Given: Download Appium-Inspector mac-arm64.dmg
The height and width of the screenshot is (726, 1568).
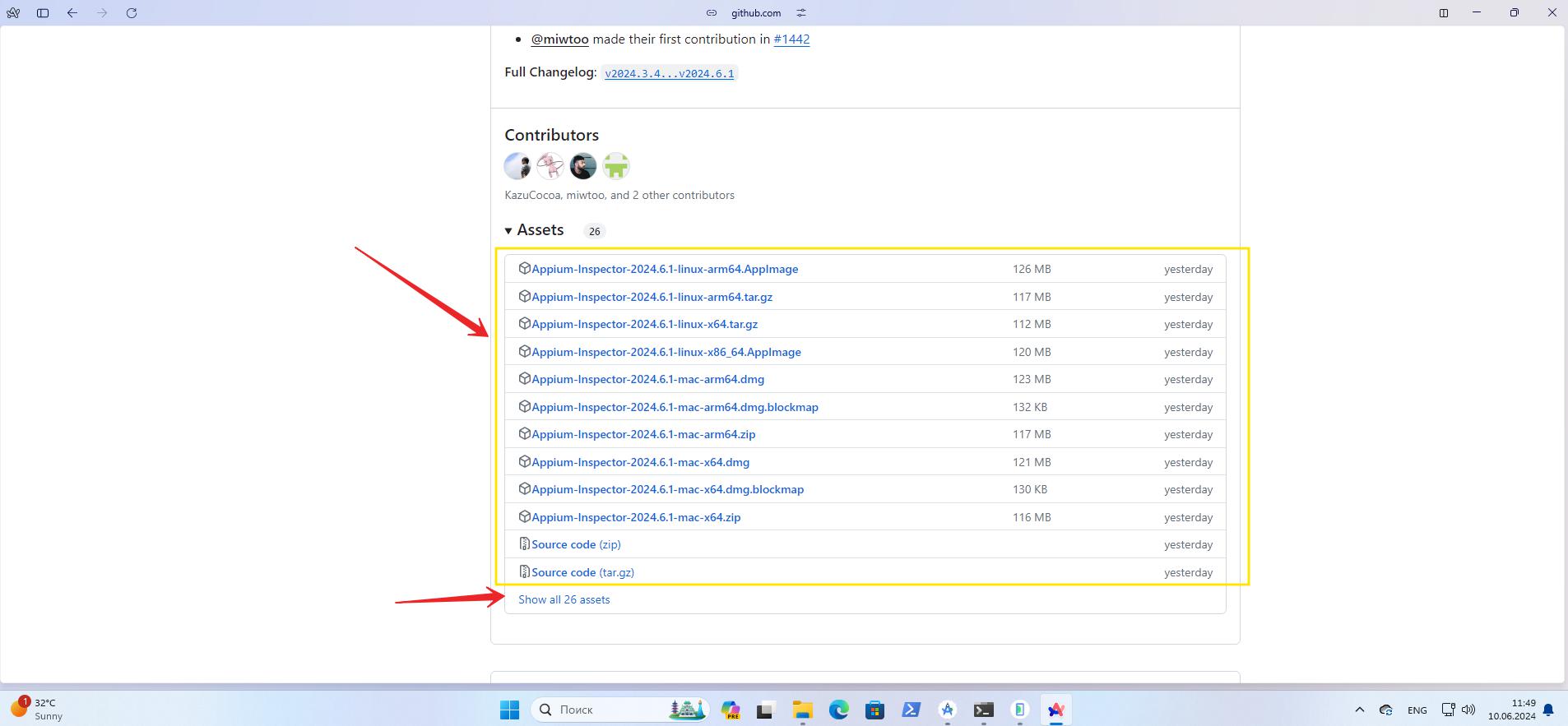Looking at the screenshot, I should (x=647, y=379).
